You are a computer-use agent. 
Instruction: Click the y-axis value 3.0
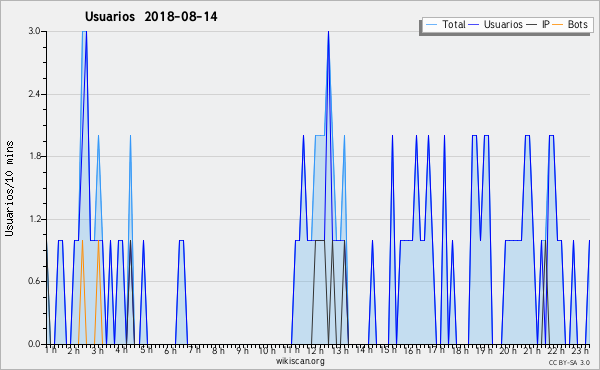point(34,31)
